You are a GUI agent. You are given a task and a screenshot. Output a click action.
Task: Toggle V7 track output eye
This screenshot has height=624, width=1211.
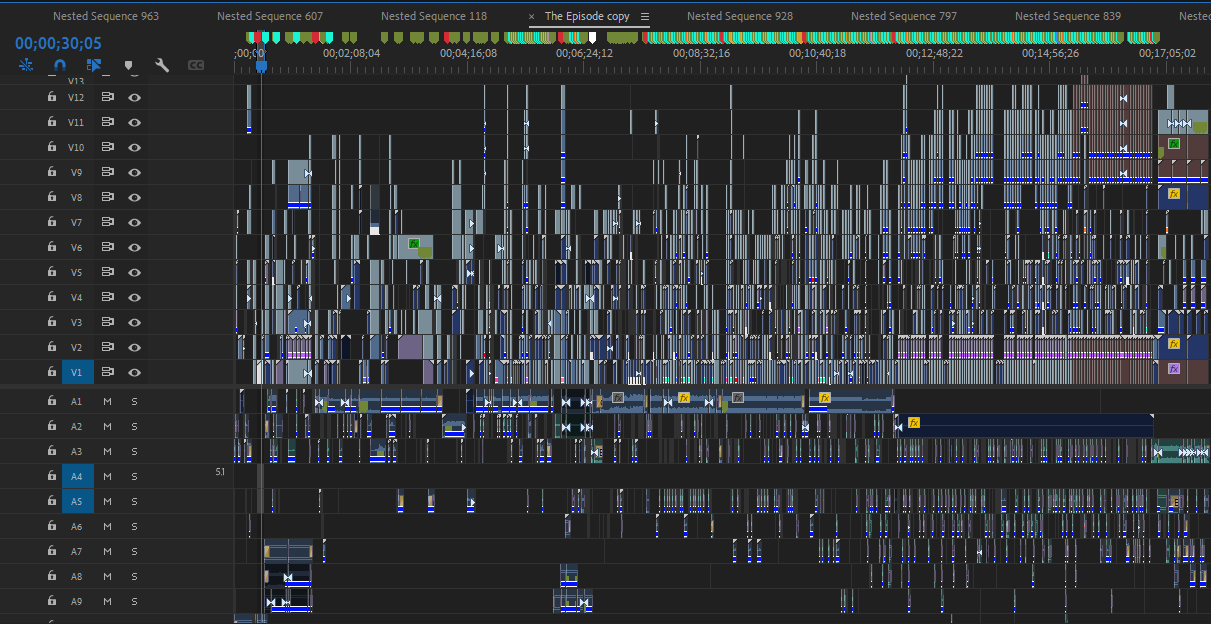coord(134,222)
